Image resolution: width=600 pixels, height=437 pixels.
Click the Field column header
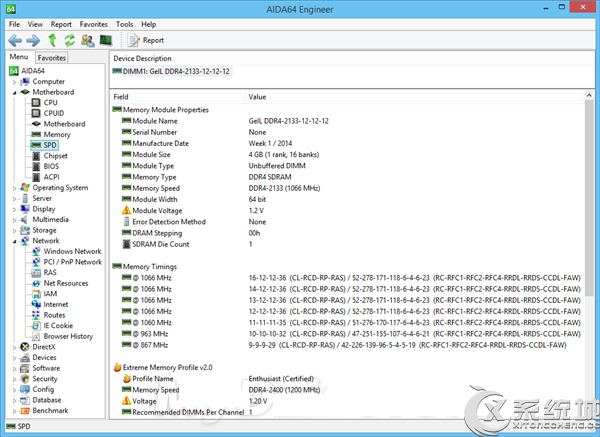[177, 97]
